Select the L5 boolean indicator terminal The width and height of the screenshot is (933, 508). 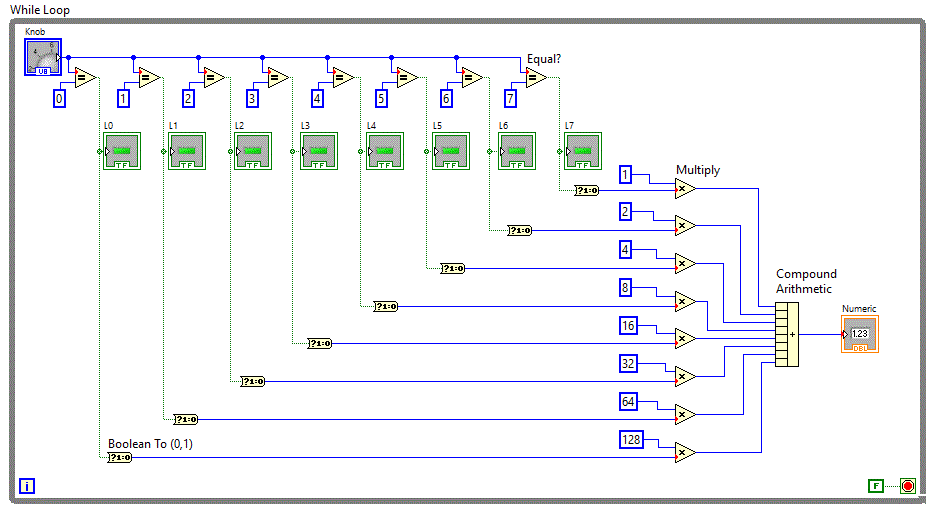tap(450, 151)
